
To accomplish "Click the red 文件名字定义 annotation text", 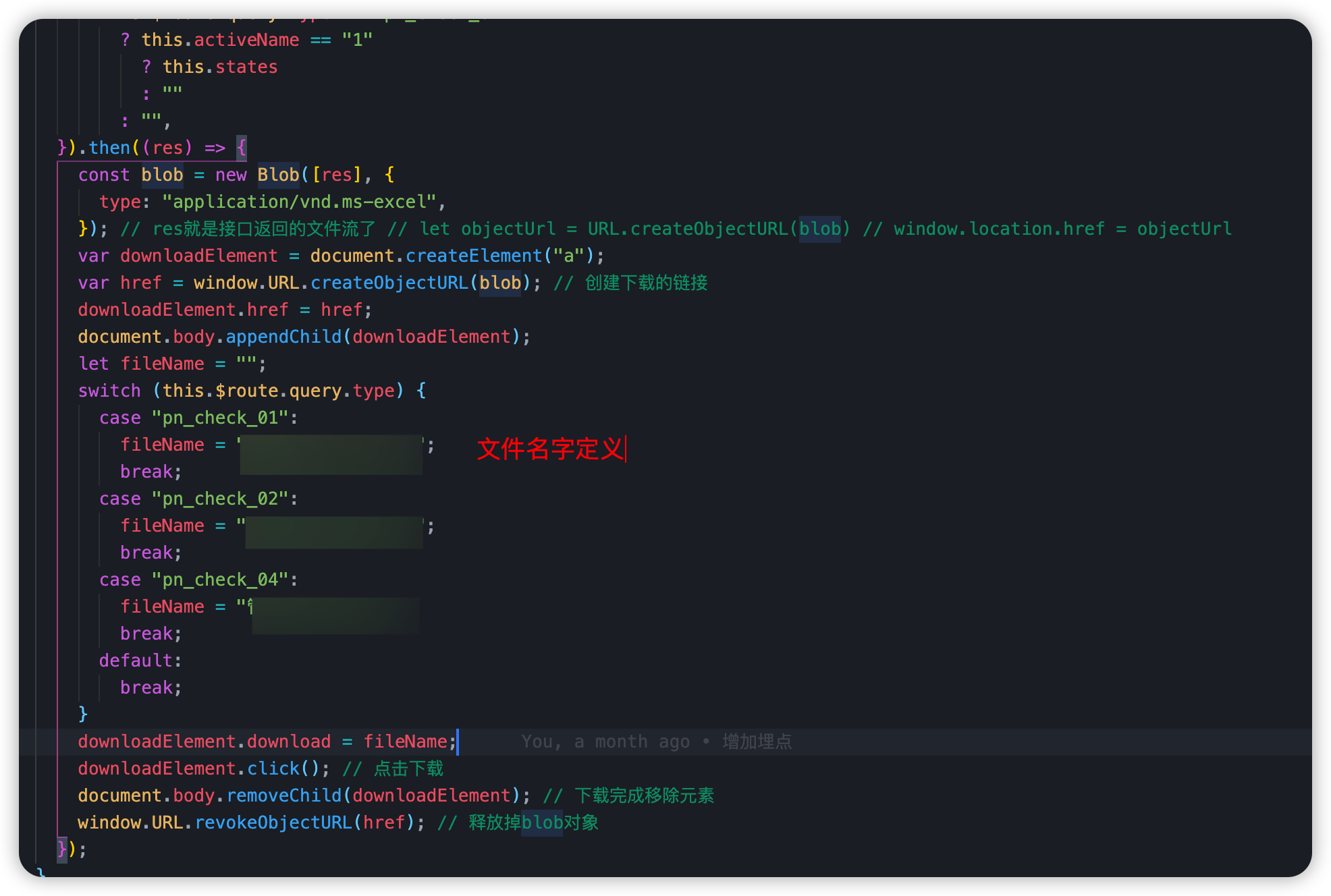I will [550, 449].
